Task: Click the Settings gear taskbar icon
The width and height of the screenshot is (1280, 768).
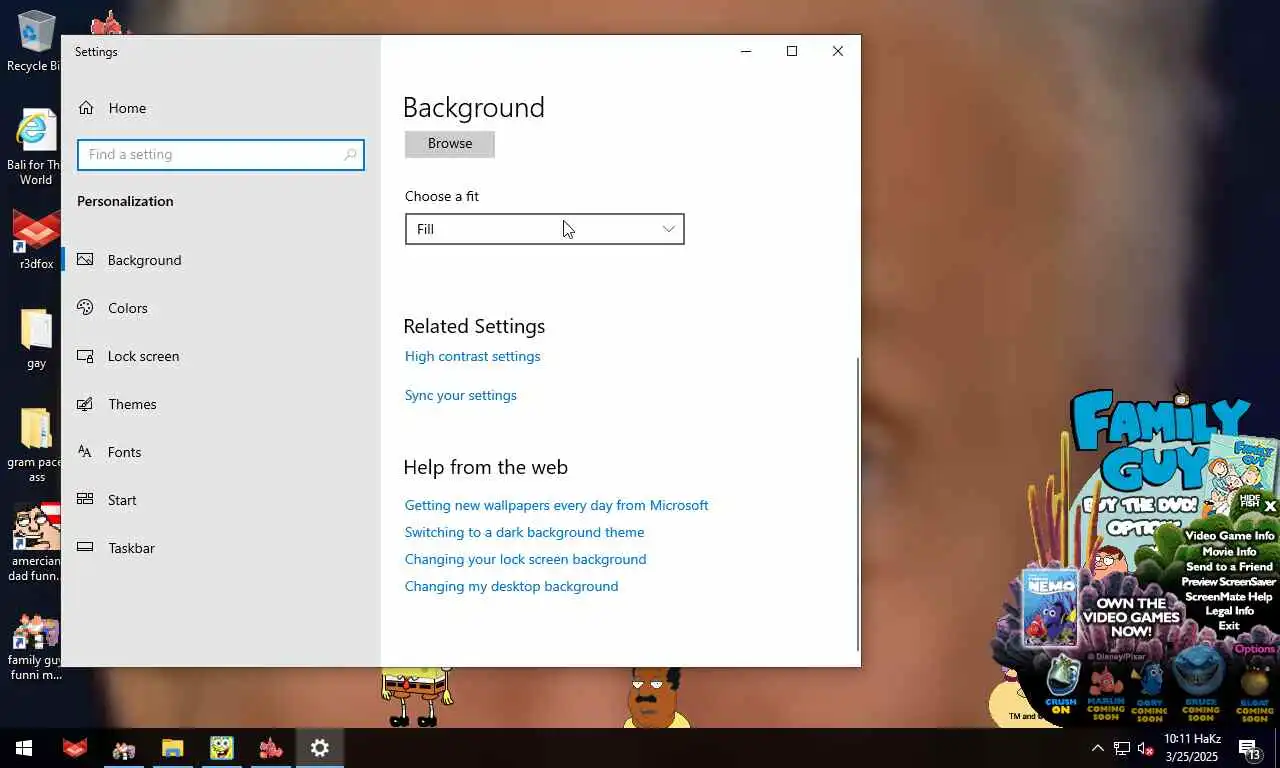Action: coord(319,748)
